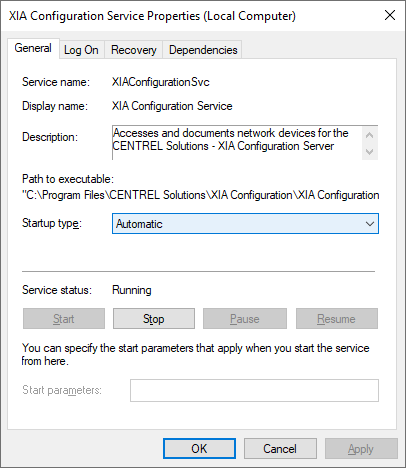This screenshot has height=468, width=406.
Task: Click the start parameters help text
Action: point(196,354)
